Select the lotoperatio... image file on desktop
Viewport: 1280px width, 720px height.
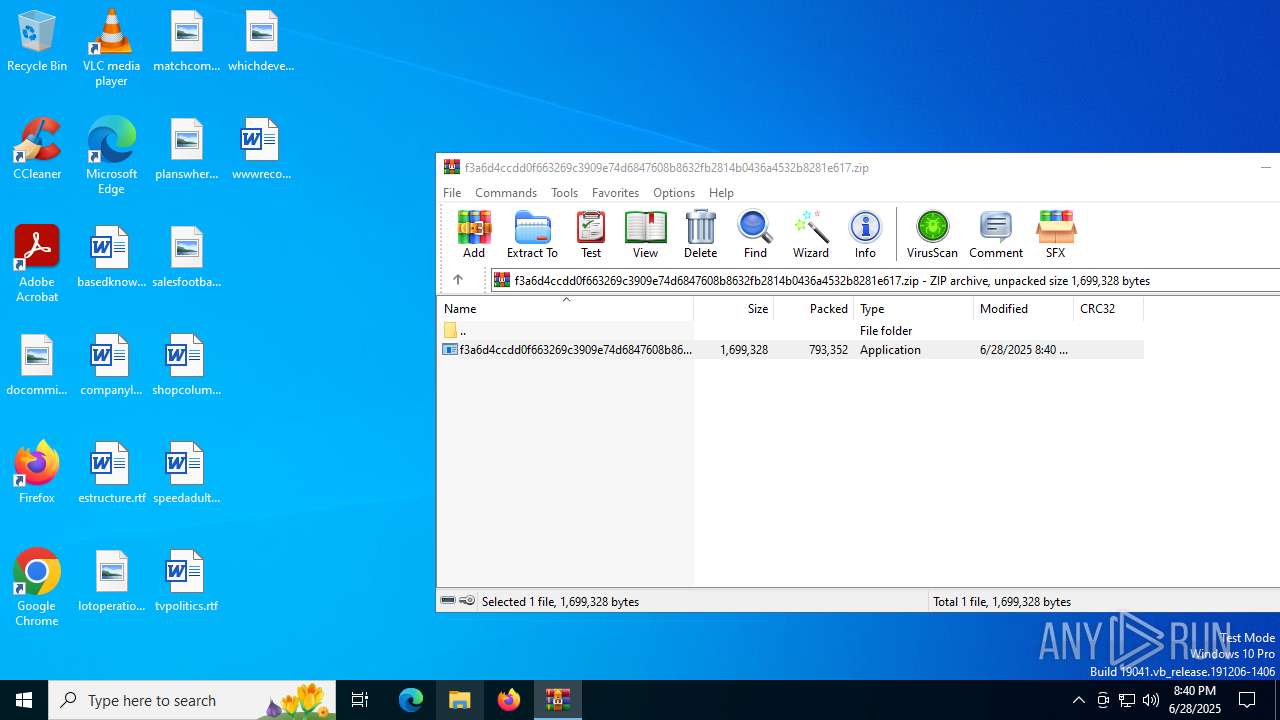pyautogui.click(x=111, y=581)
